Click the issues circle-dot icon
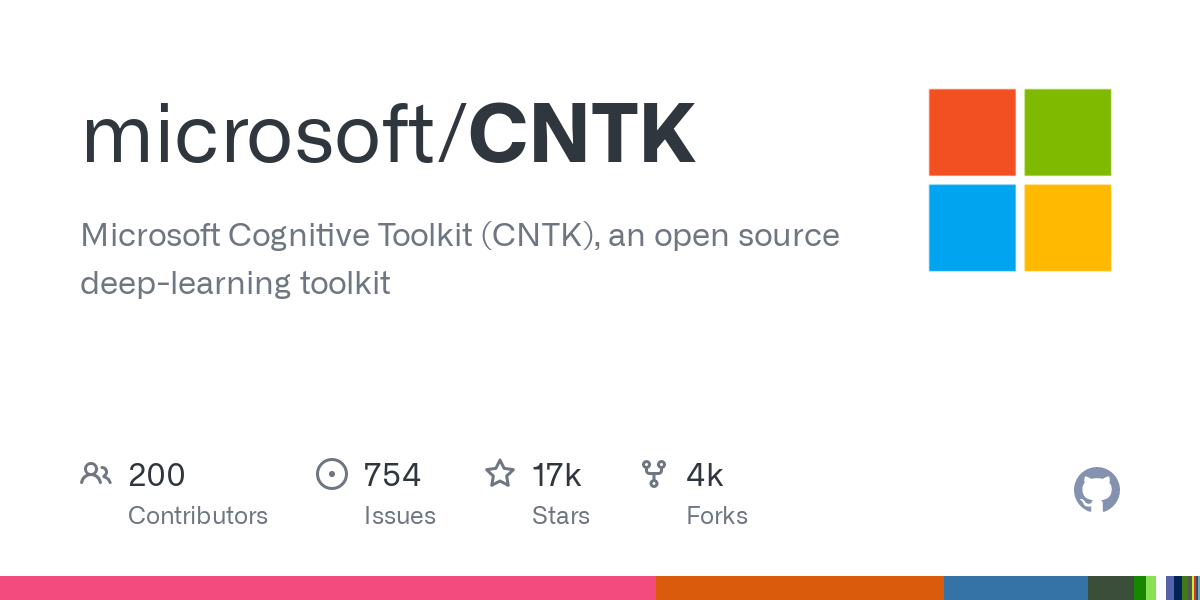The width and height of the screenshot is (1200, 600). pyautogui.click(x=331, y=474)
